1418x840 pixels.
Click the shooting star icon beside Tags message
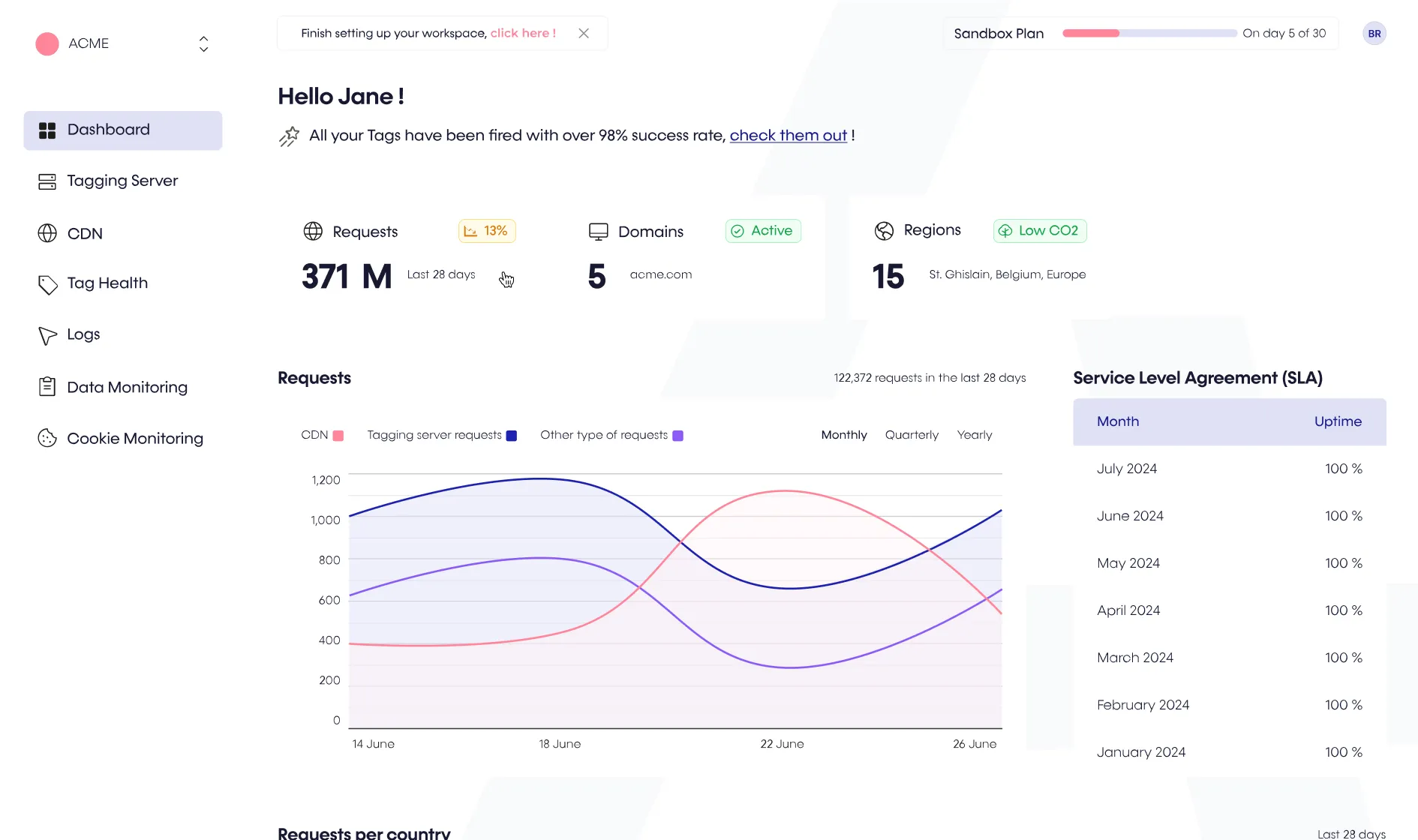click(x=289, y=136)
